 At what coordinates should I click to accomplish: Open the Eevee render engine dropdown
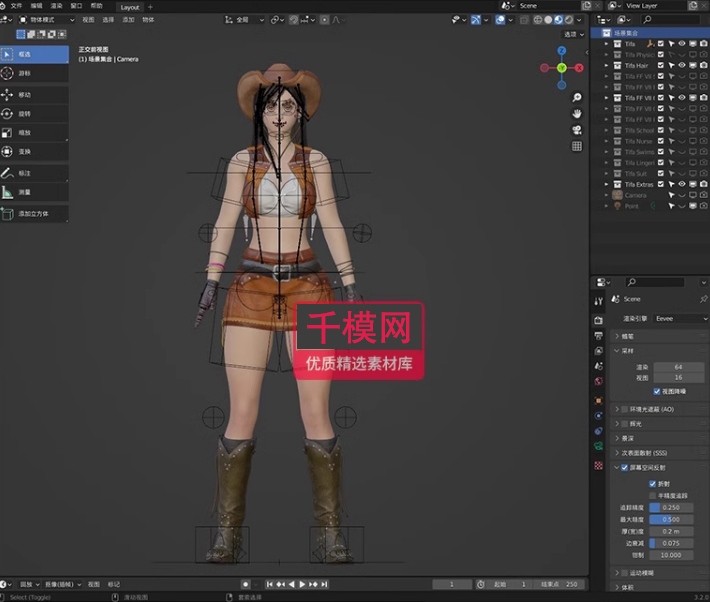pos(681,319)
